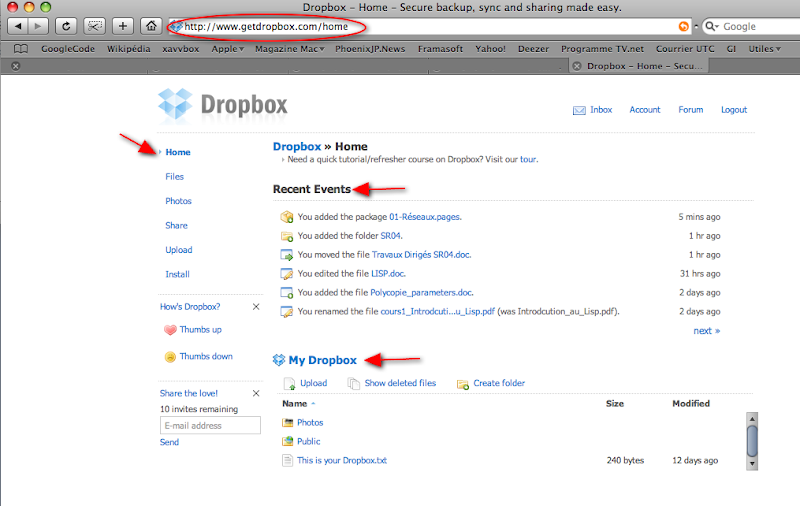Click the renamed file icon for cours1 pdf
Screen dimensions: 800x506
click(x=287, y=312)
